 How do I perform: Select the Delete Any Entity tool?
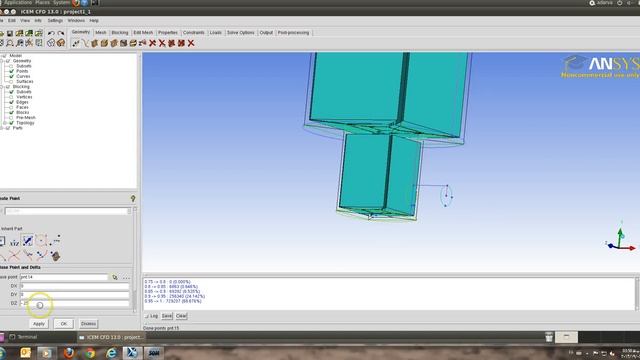[191, 43]
